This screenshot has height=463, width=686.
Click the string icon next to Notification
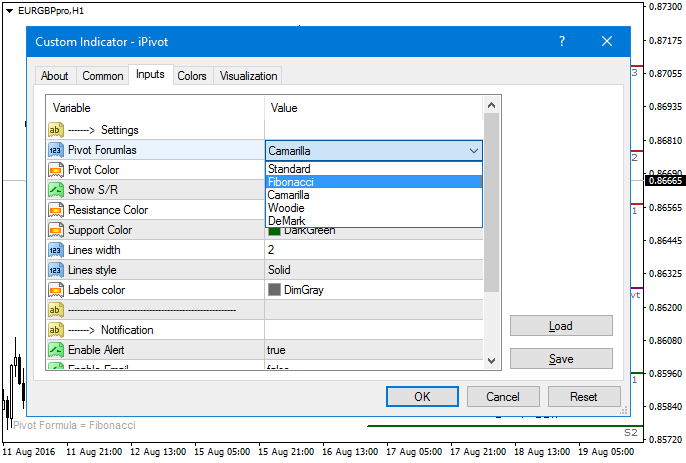tap(56, 330)
